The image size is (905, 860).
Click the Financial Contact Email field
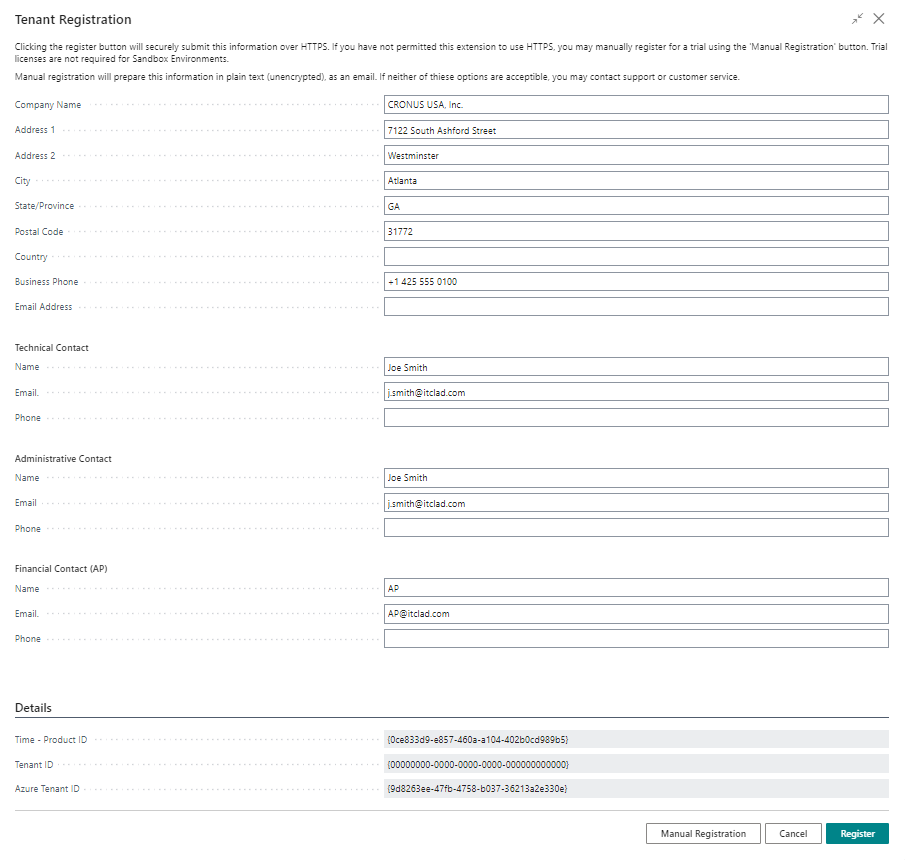click(x=636, y=614)
